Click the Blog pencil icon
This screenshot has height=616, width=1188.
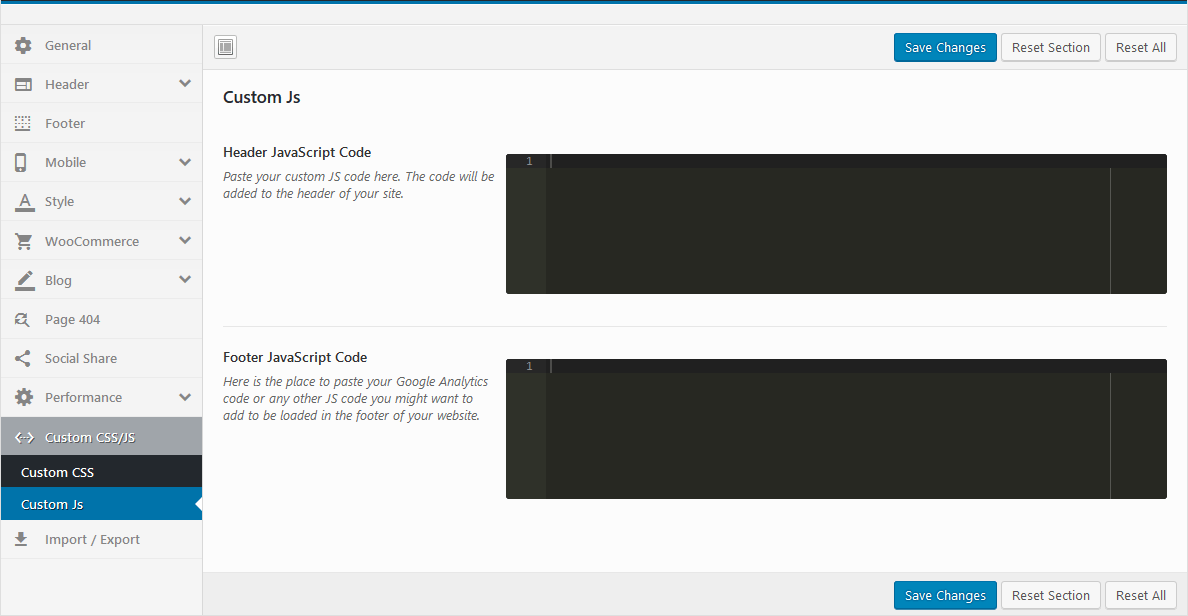pyautogui.click(x=25, y=280)
